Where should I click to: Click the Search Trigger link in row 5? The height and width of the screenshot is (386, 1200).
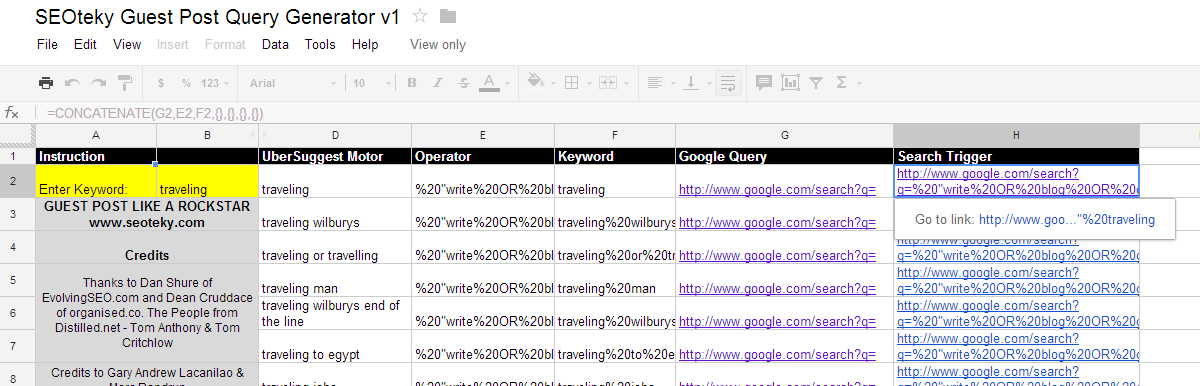[x=1016, y=280]
